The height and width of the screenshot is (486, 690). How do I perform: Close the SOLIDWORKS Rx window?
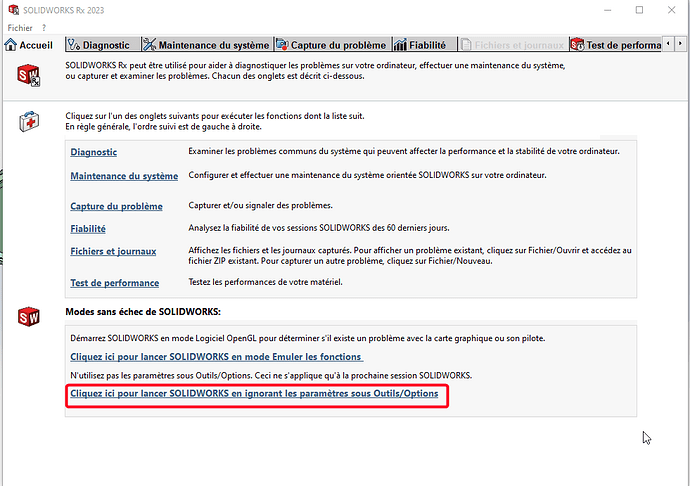click(x=672, y=10)
